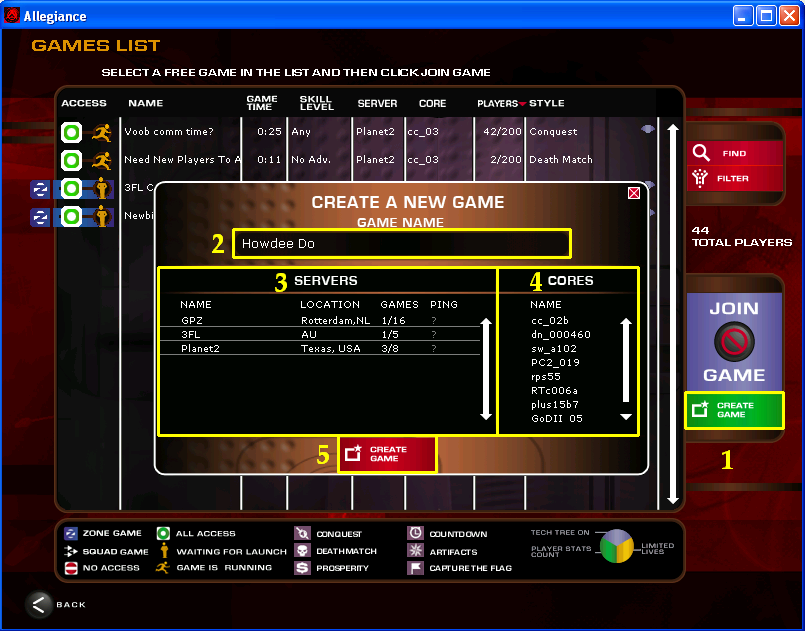
Task: Open Find with magnifying glass icon
Action: [701, 153]
